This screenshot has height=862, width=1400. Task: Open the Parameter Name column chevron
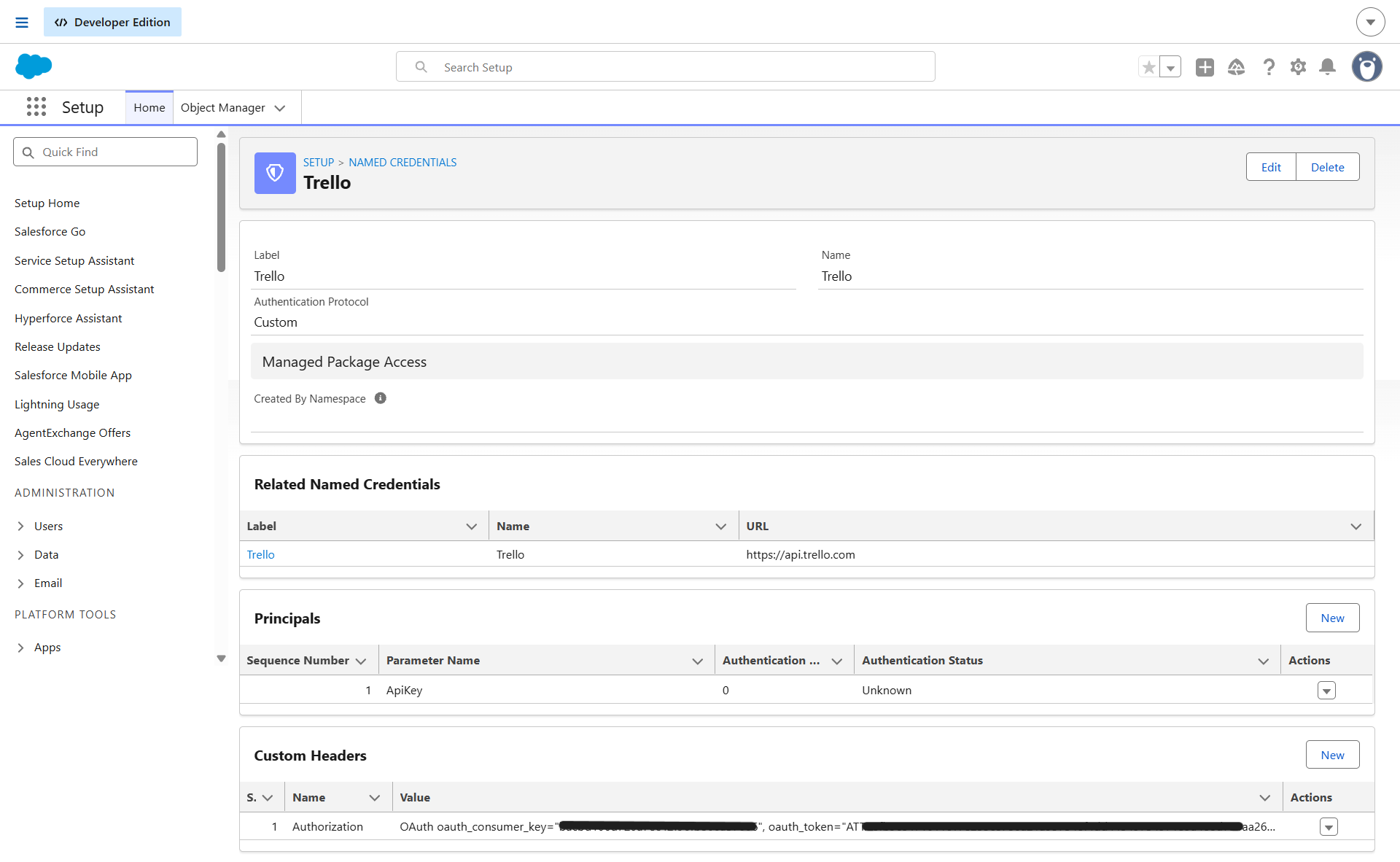(x=698, y=661)
